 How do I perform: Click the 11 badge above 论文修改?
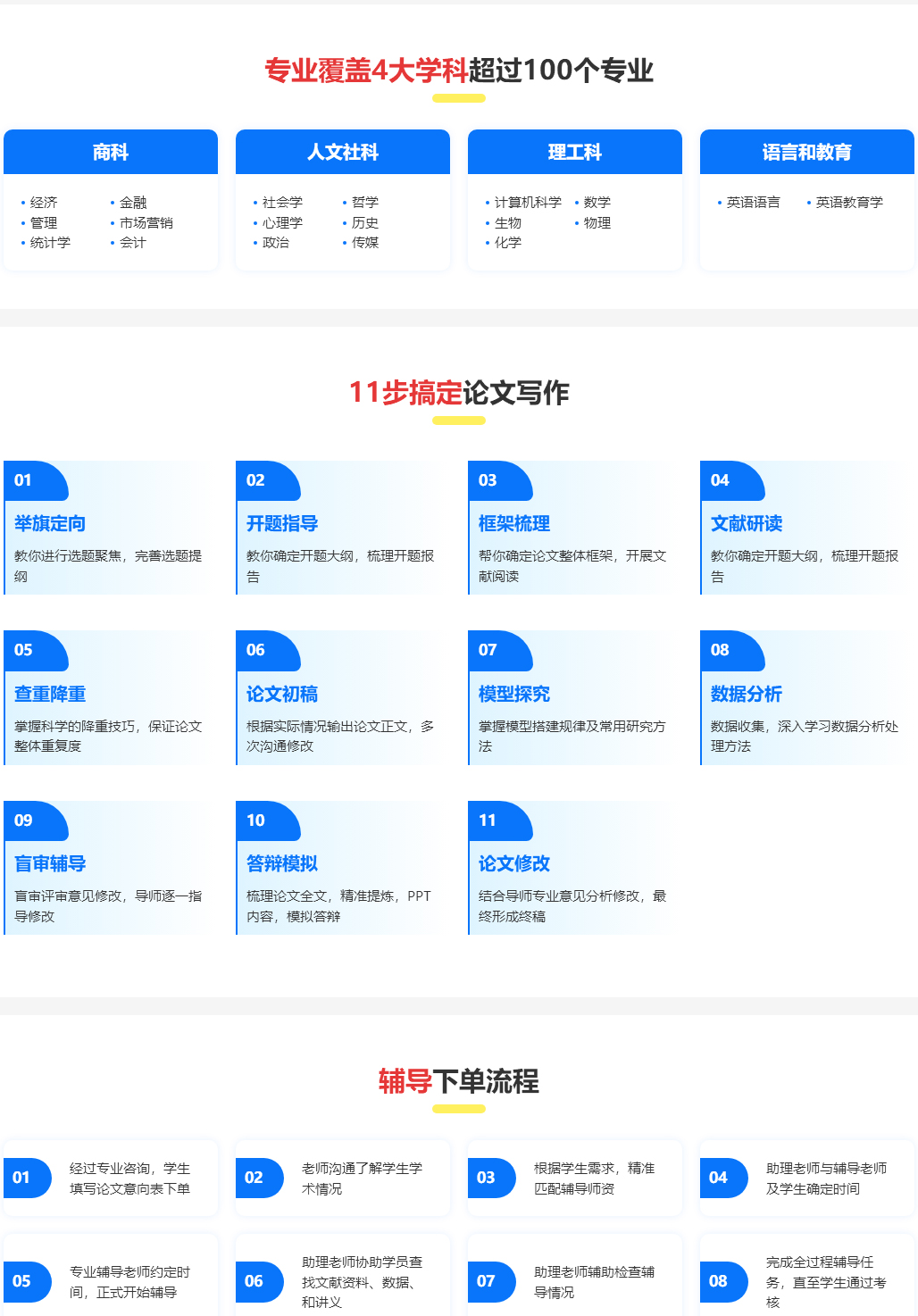point(498,821)
